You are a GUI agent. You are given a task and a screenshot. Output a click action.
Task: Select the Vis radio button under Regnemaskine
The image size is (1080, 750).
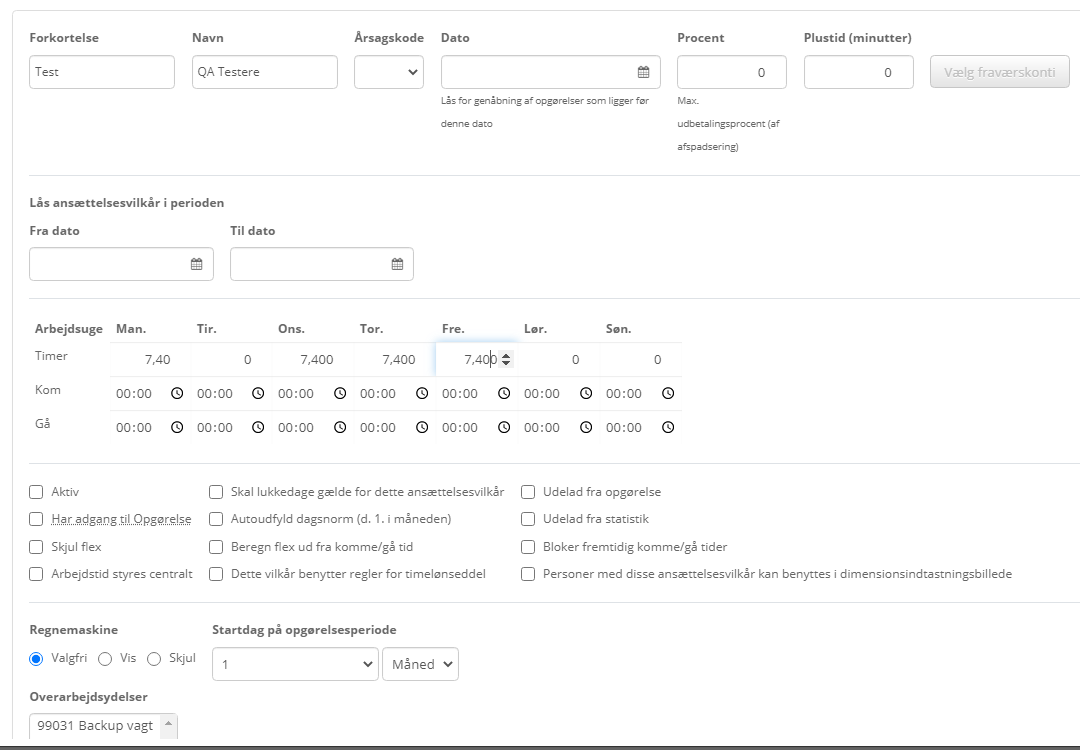pos(105,658)
